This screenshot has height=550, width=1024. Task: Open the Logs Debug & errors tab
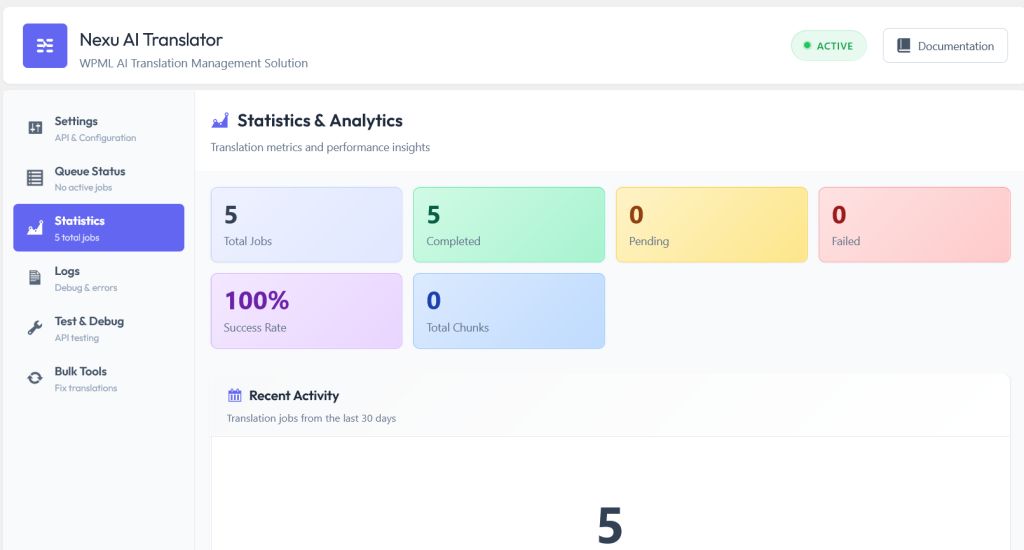[99, 278]
